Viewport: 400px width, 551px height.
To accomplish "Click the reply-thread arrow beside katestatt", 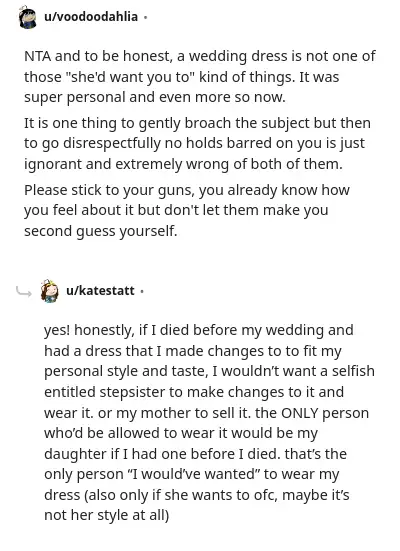I will tap(24, 291).
